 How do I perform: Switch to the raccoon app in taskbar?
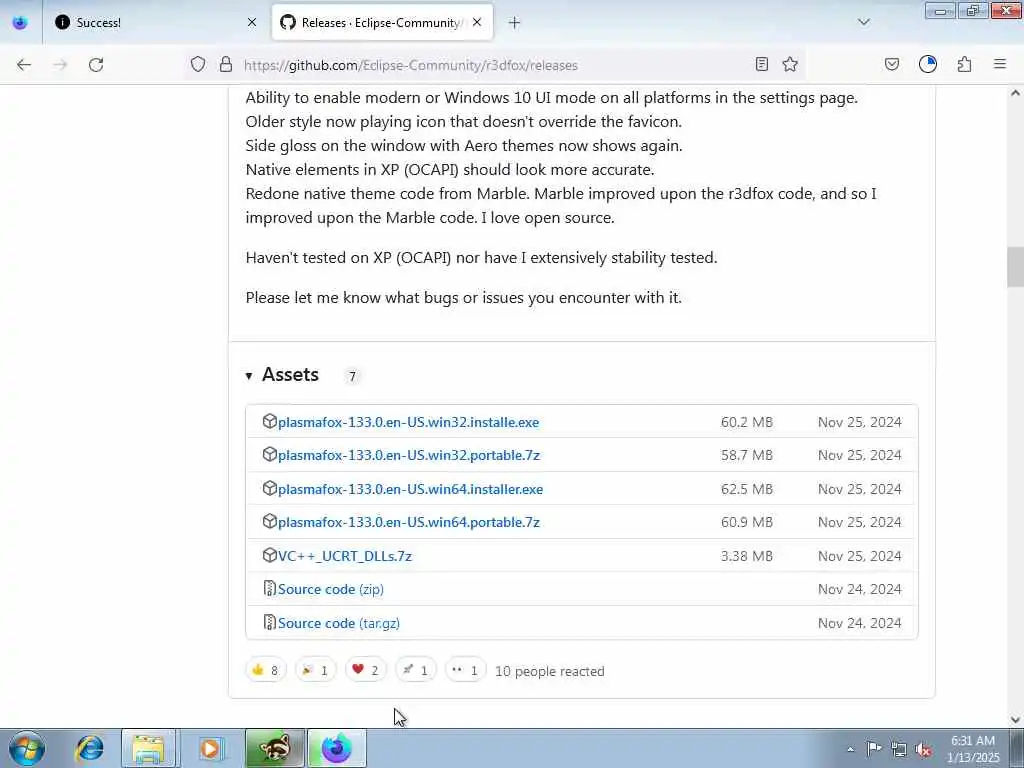click(x=274, y=748)
